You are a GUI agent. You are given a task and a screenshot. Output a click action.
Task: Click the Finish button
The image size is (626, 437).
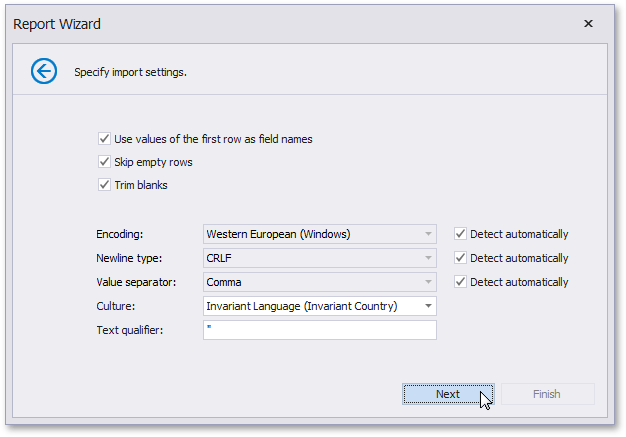coord(546,394)
